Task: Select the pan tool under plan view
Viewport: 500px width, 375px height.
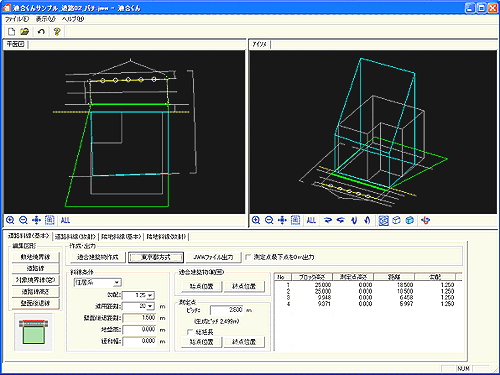Action: pyautogui.click(x=36, y=220)
